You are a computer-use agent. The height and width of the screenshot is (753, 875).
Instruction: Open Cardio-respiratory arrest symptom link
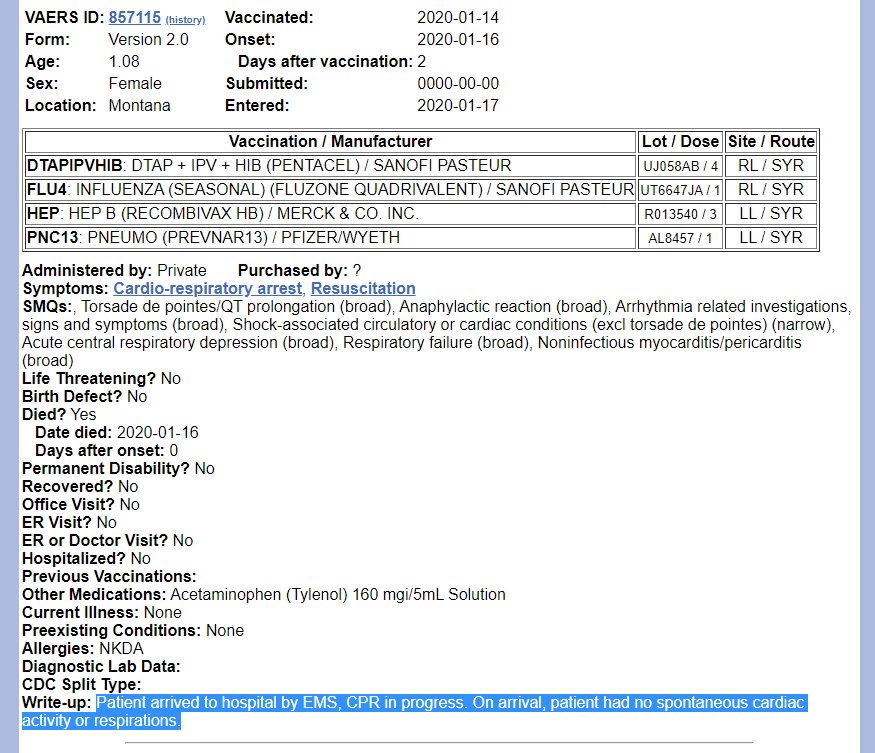pyautogui.click(x=208, y=288)
